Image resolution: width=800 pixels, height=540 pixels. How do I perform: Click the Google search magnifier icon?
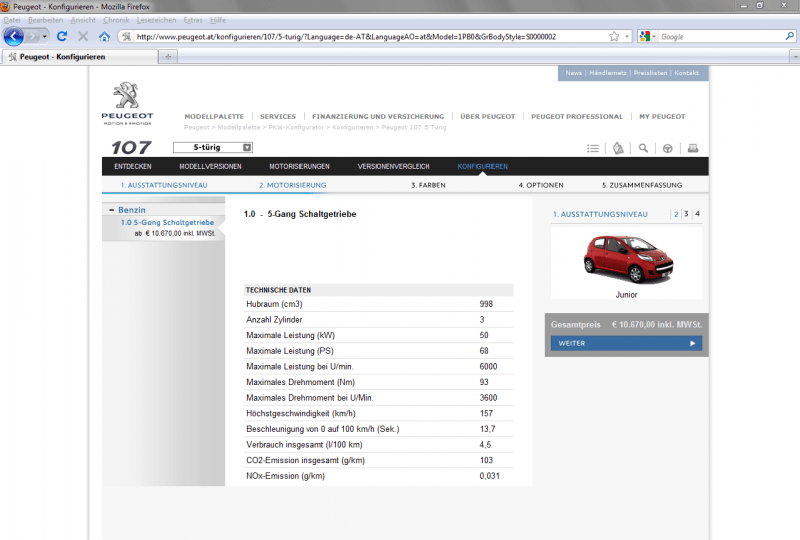(x=789, y=36)
